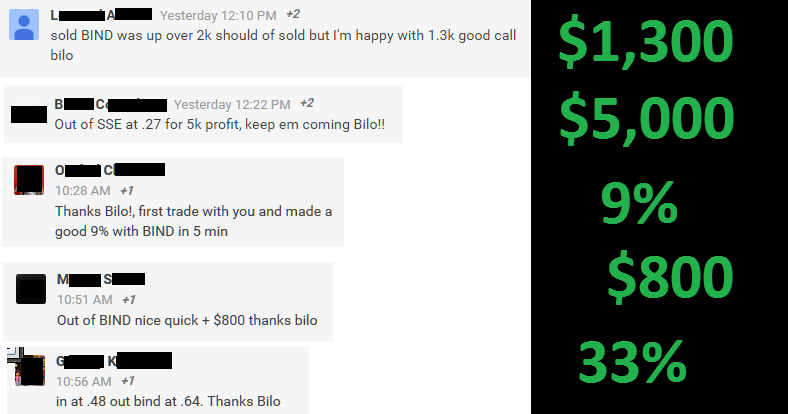Viewport: 788px width, 414px height.
Task: Click the "in at .48 out bind at .64" comment
Action: tap(168, 401)
